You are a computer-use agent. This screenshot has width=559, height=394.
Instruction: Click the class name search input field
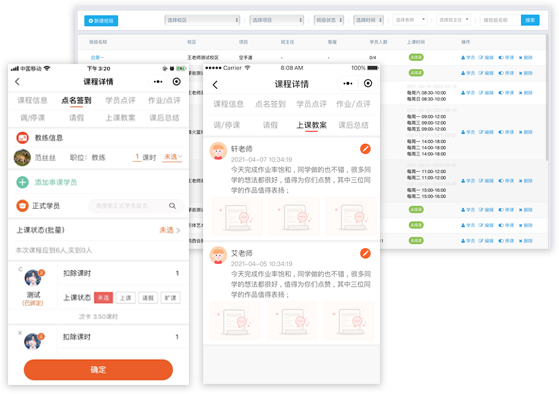[500, 20]
